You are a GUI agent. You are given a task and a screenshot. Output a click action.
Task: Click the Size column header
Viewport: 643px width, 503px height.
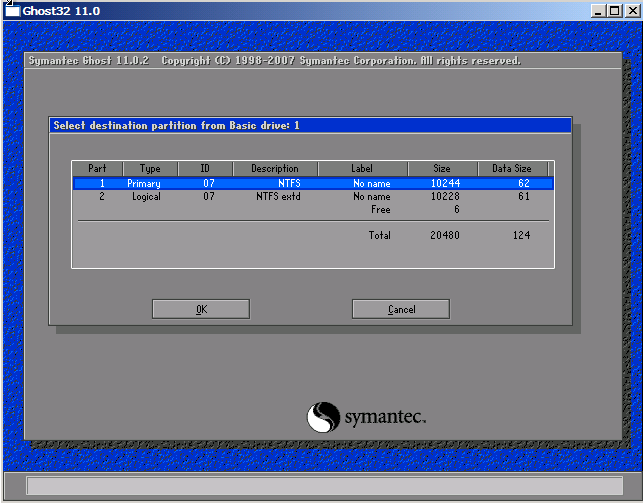coord(442,168)
